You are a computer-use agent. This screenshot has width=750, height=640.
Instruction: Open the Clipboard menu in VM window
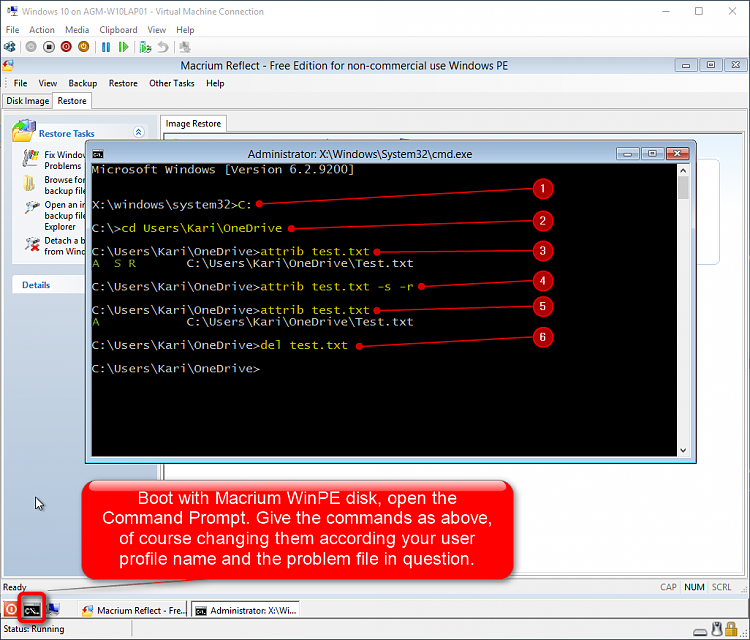tap(118, 30)
